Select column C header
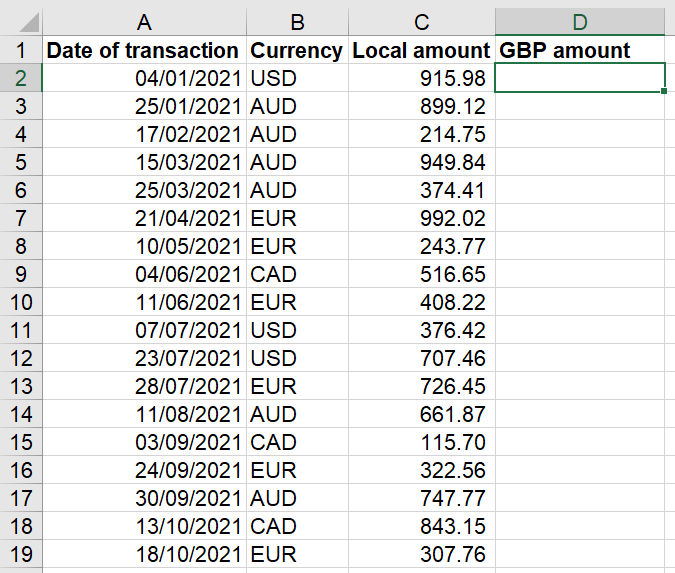 tap(421, 23)
